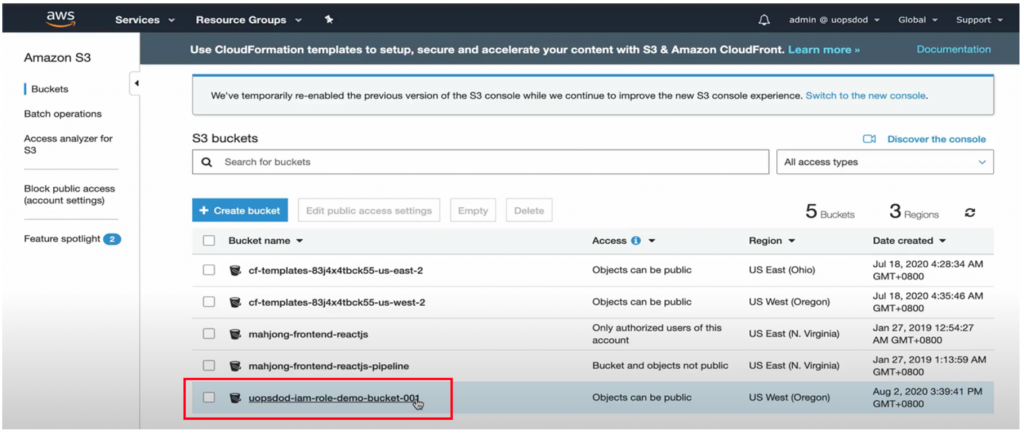
Task: Click bucket icon for cf-templates us-east-2
Action: point(235,270)
